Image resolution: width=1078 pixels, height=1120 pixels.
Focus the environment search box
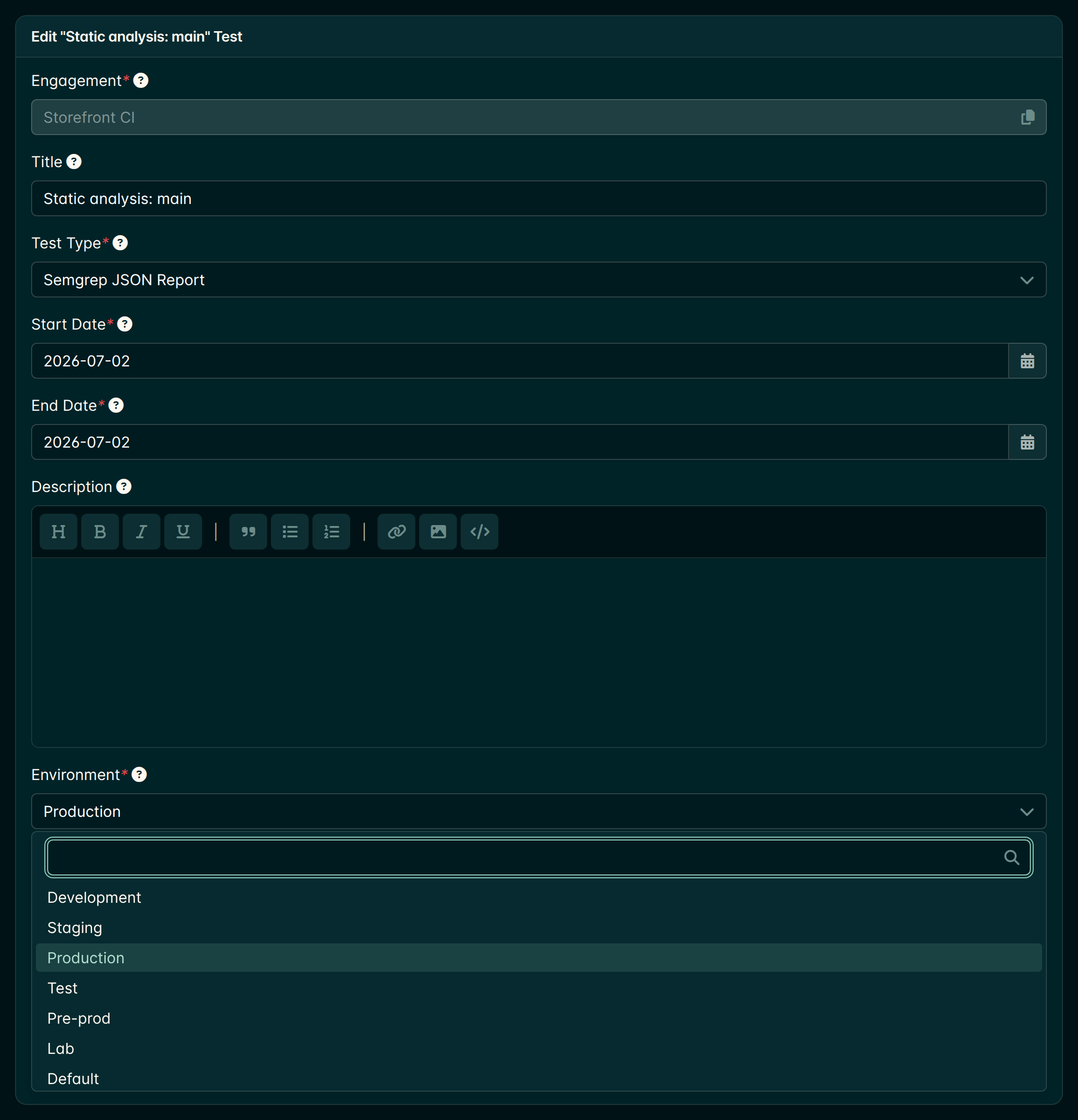(x=539, y=857)
